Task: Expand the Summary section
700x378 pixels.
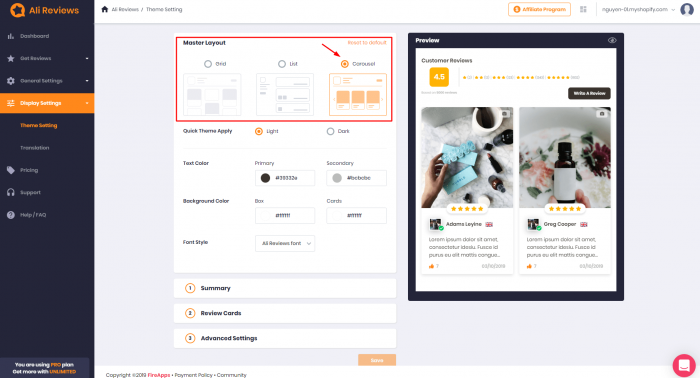Action: point(285,288)
